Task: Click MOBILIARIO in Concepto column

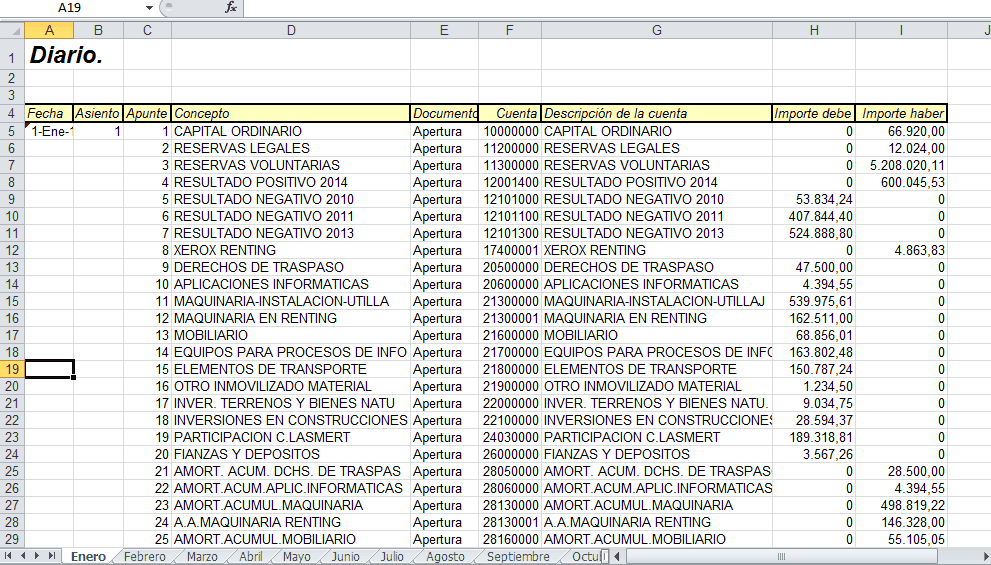Action: [x=291, y=335]
